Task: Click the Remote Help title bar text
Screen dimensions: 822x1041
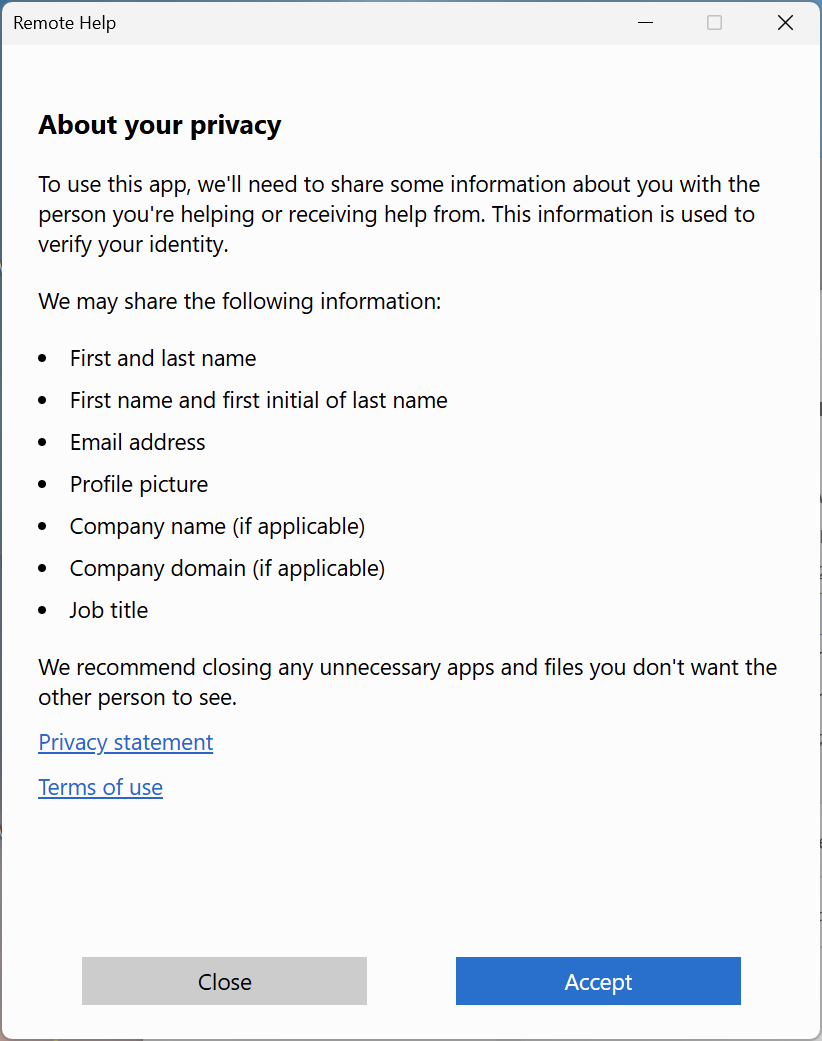Action: click(x=64, y=23)
